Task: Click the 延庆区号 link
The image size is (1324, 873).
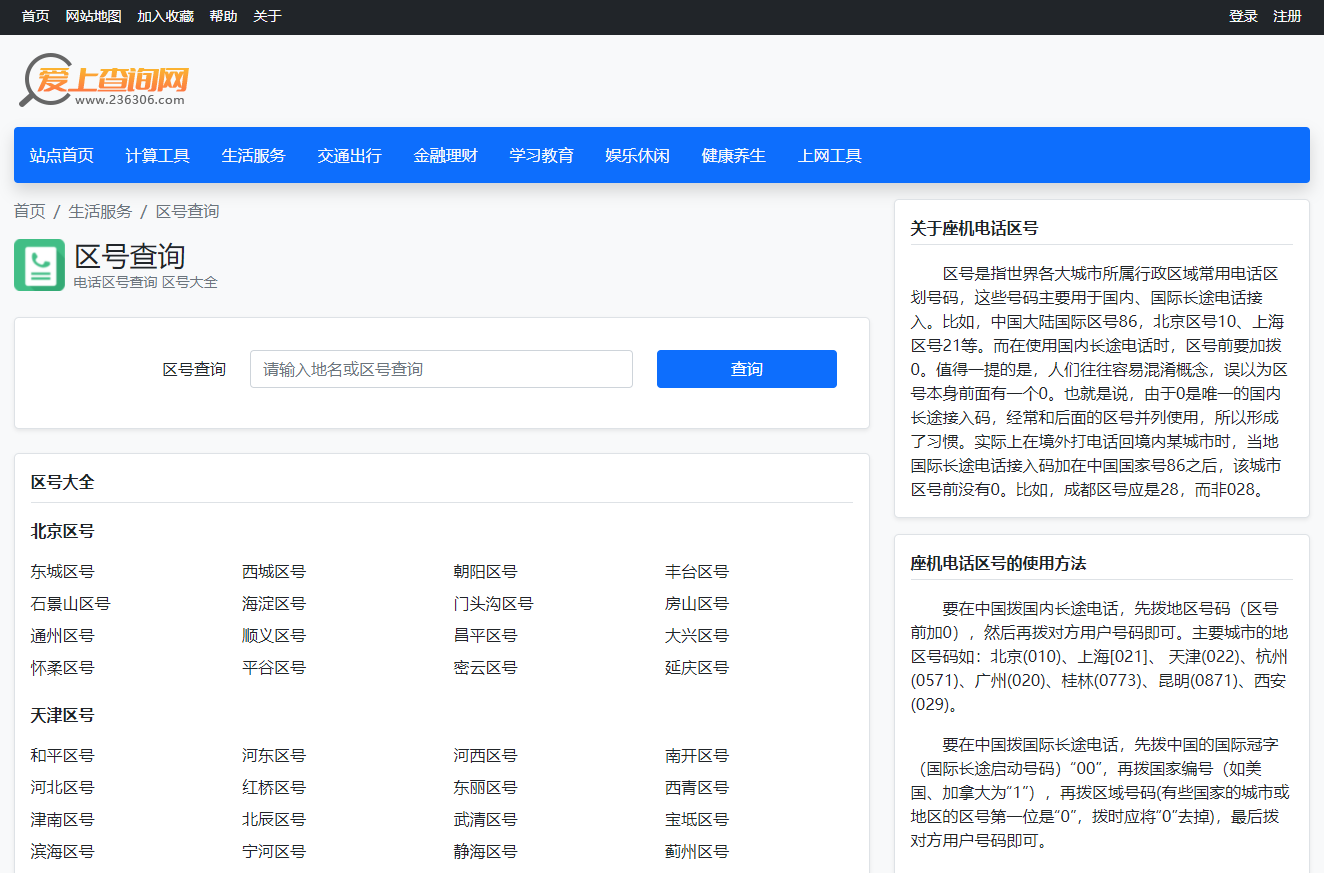Action: click(697, 668)
